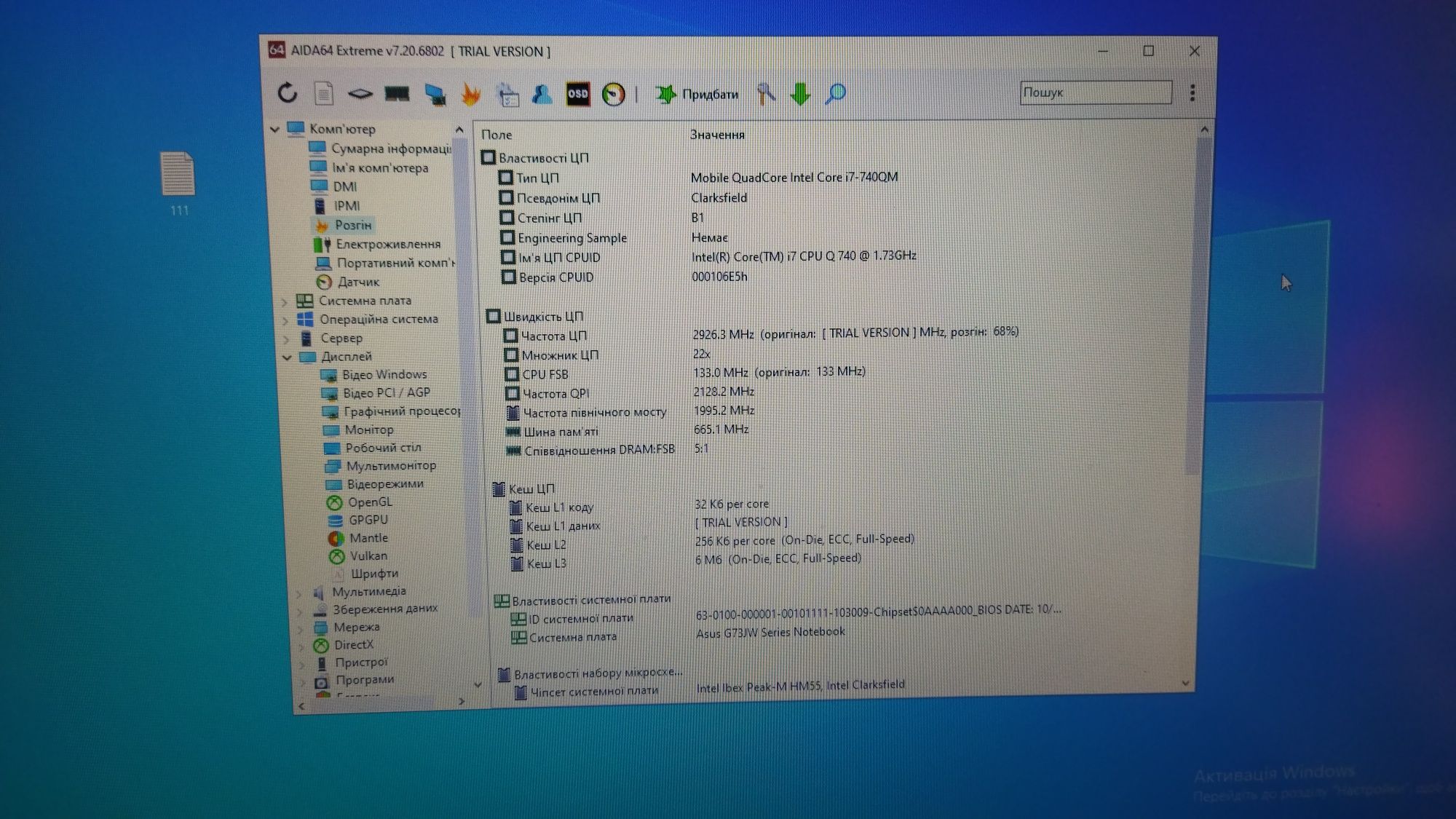Click the Refresh/Reload icon in toolbar
This screenshot has width=1456, height=819.
[287, 92]
